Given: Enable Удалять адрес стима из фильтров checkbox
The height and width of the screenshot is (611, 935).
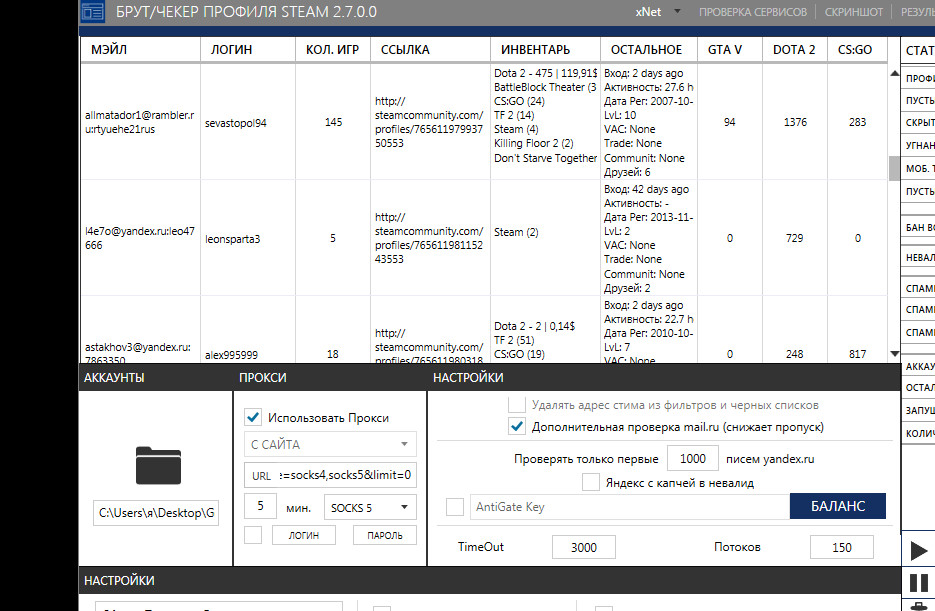Looking at the screenshot, I should pyautogui.click(x=516, y=405).
